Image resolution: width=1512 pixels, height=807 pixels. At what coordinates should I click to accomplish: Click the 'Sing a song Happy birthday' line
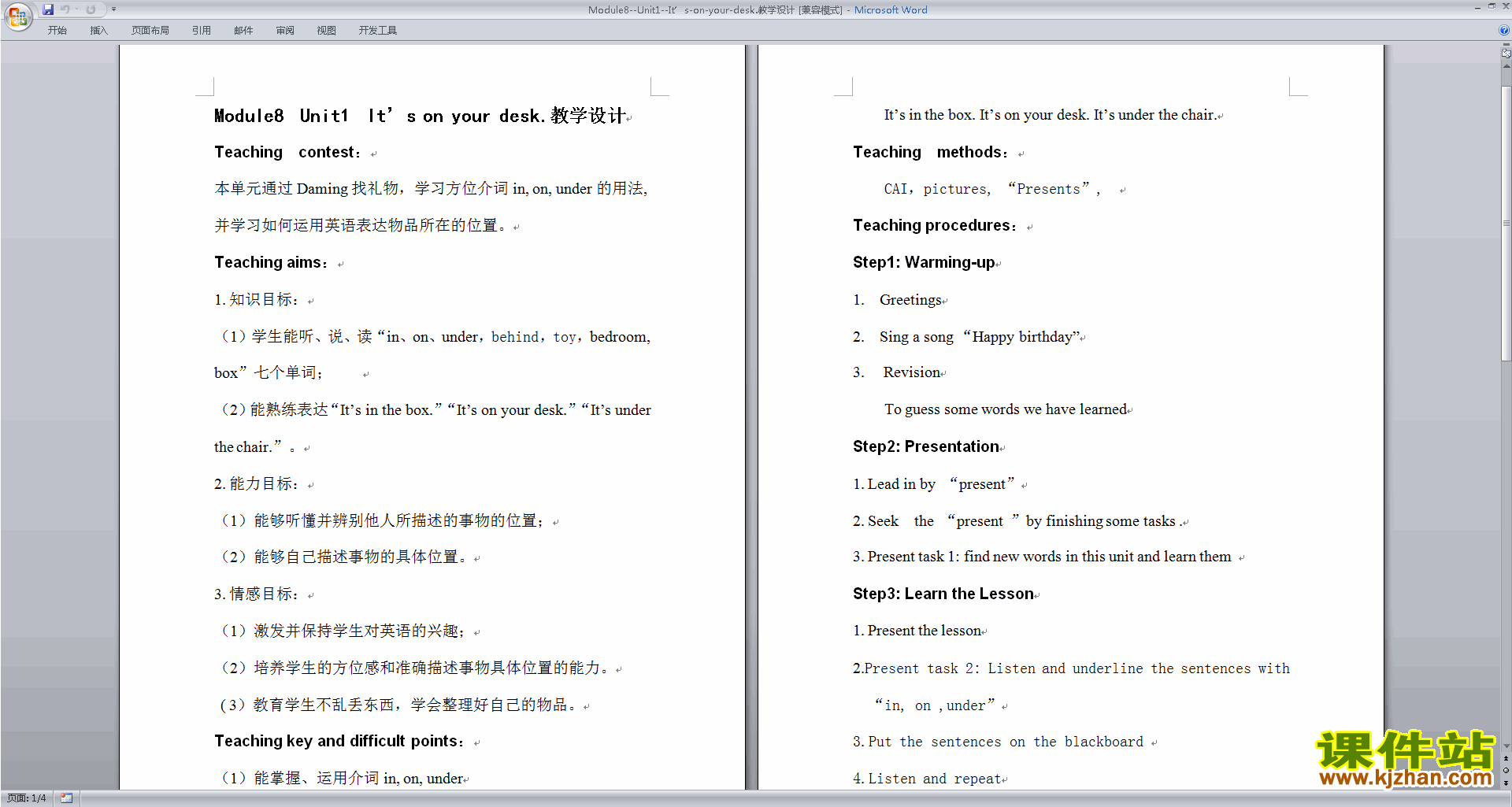[980, 337]
